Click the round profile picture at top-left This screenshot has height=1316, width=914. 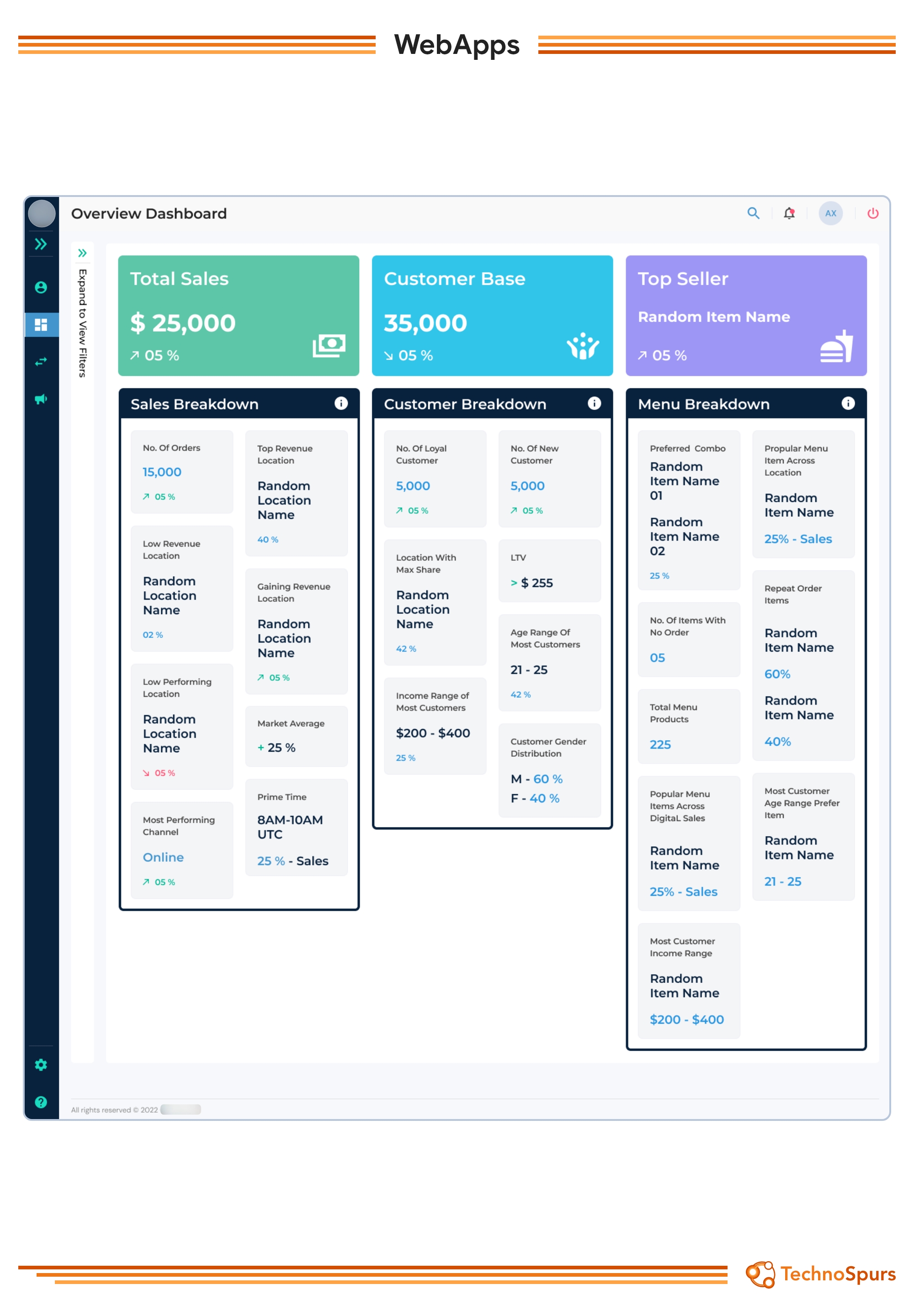[x=41, y=213]
